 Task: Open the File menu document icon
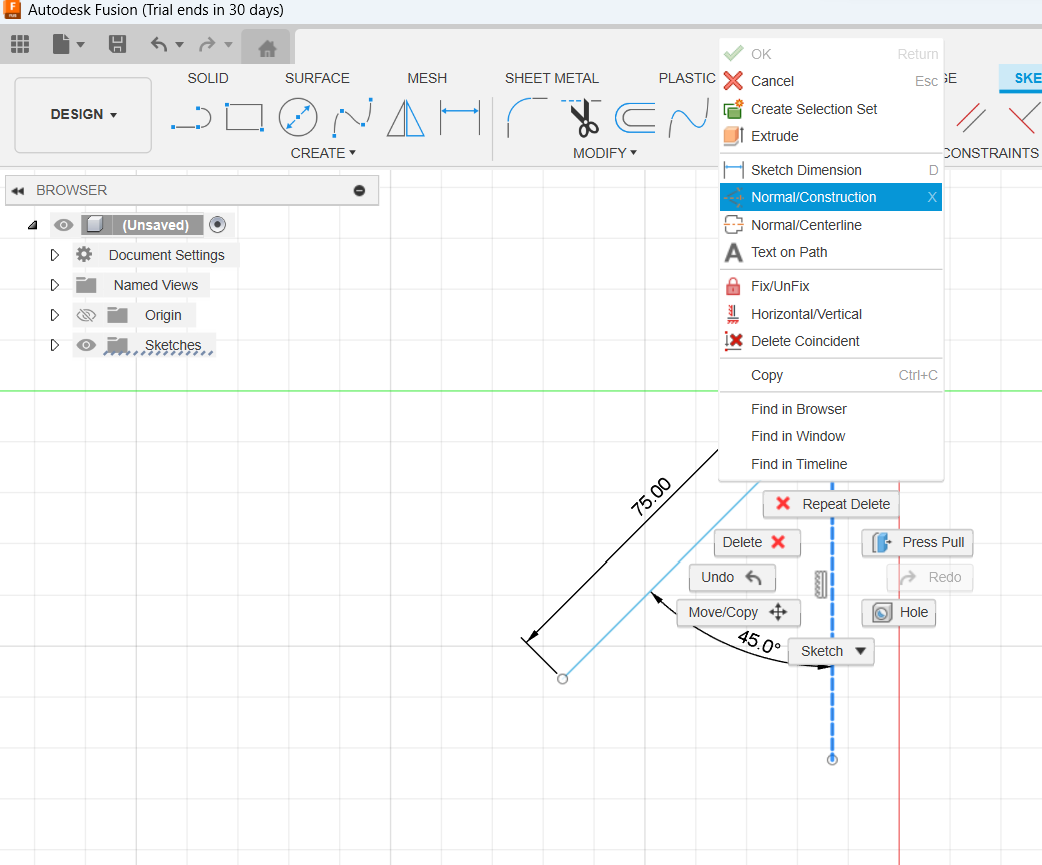point(61,45)
